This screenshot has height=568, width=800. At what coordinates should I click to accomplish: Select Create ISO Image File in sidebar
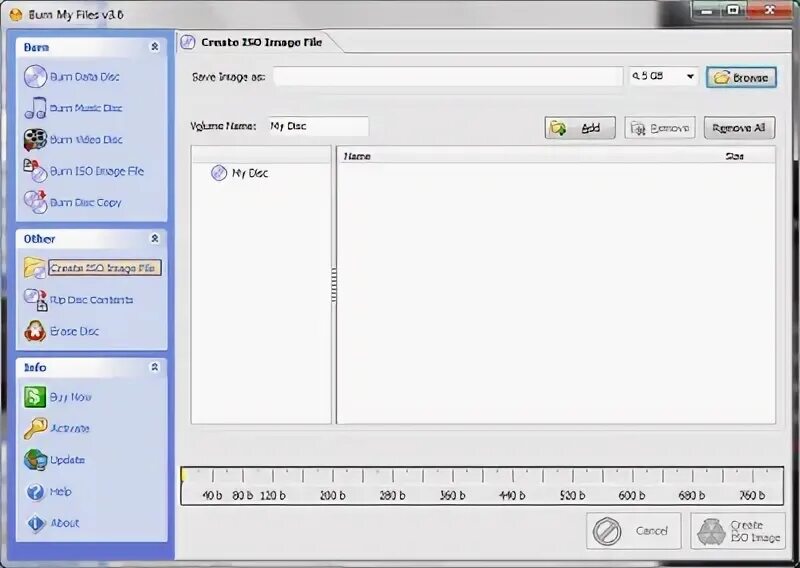pyautogui.click(x=105, y=268)
